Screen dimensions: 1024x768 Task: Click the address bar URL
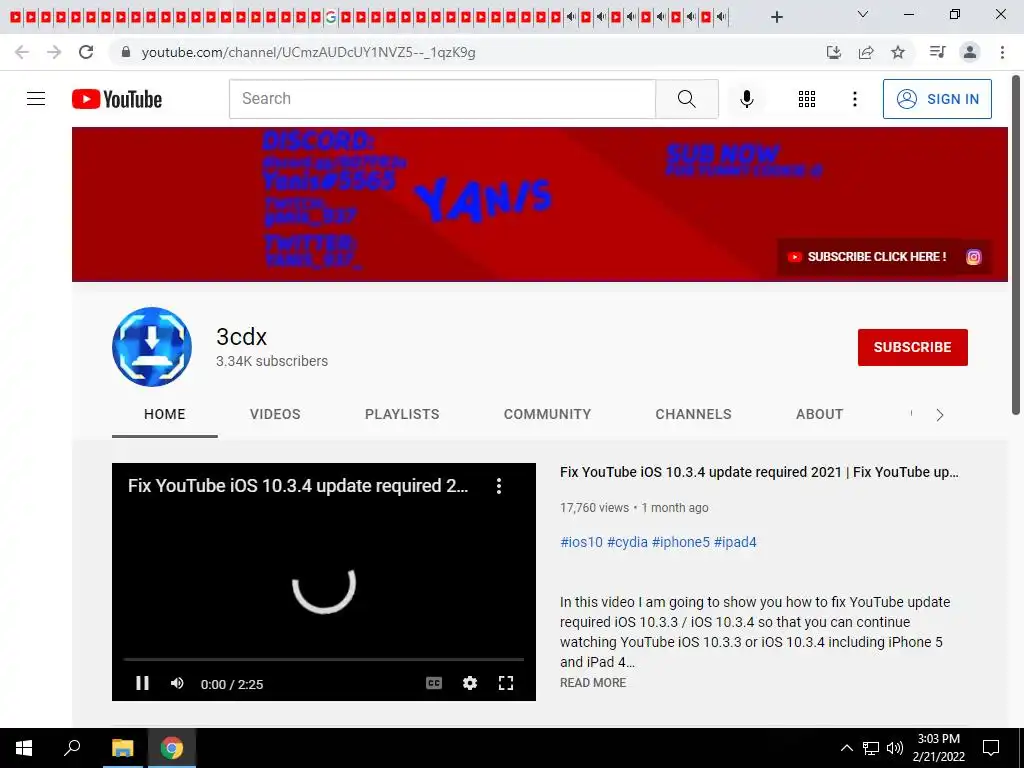click(x=308, y=52)
